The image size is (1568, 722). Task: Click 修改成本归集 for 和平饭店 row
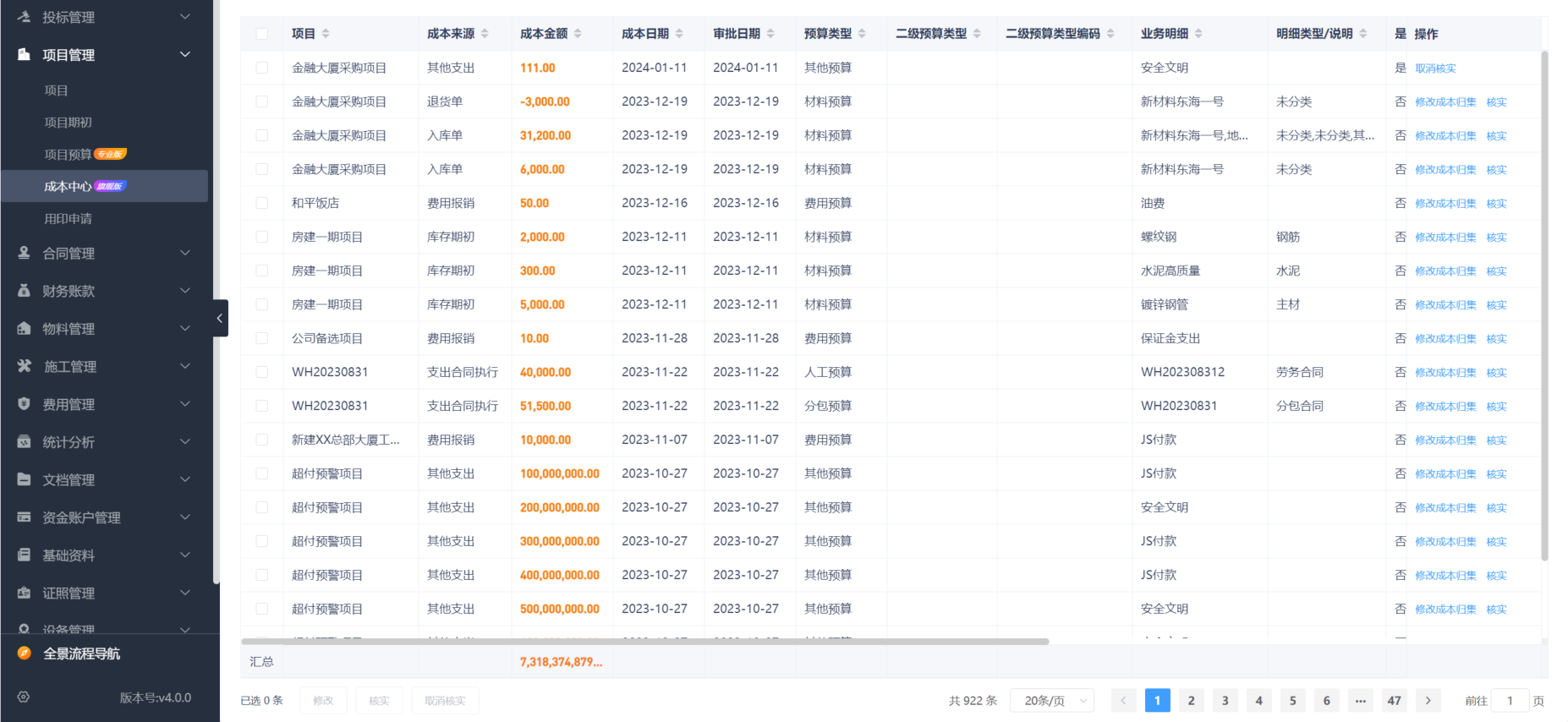(1445, 204)
